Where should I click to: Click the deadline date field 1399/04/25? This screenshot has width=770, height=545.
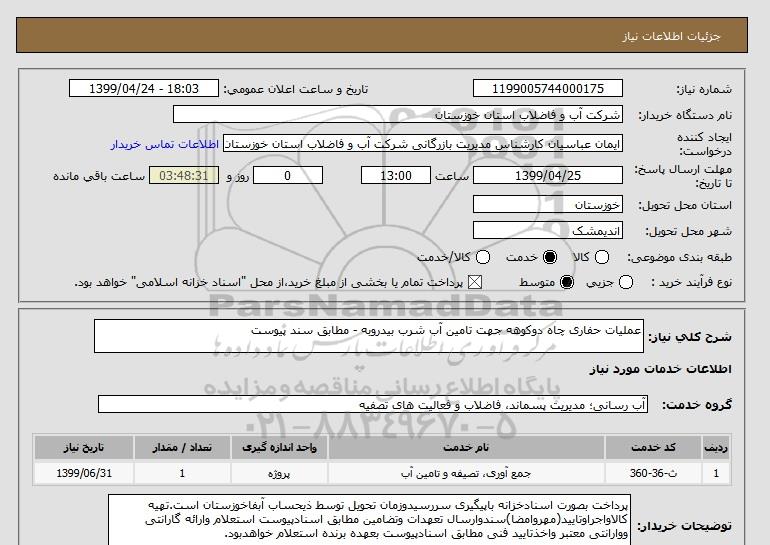coord(548,175)
